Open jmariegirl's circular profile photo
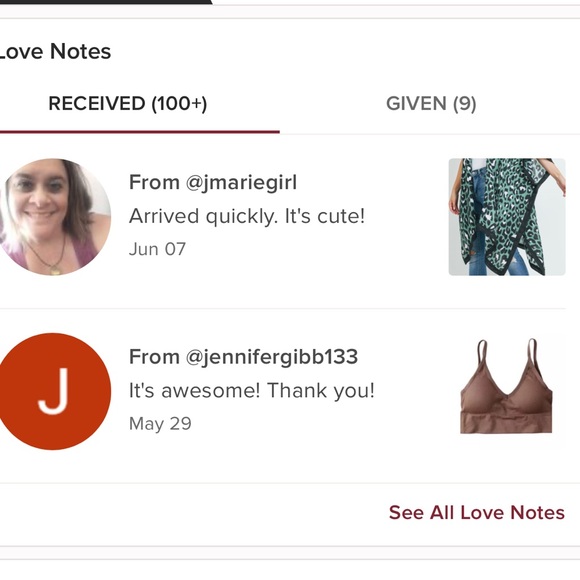The height and width of the screenshot is (580, 580). click(53, 217)
